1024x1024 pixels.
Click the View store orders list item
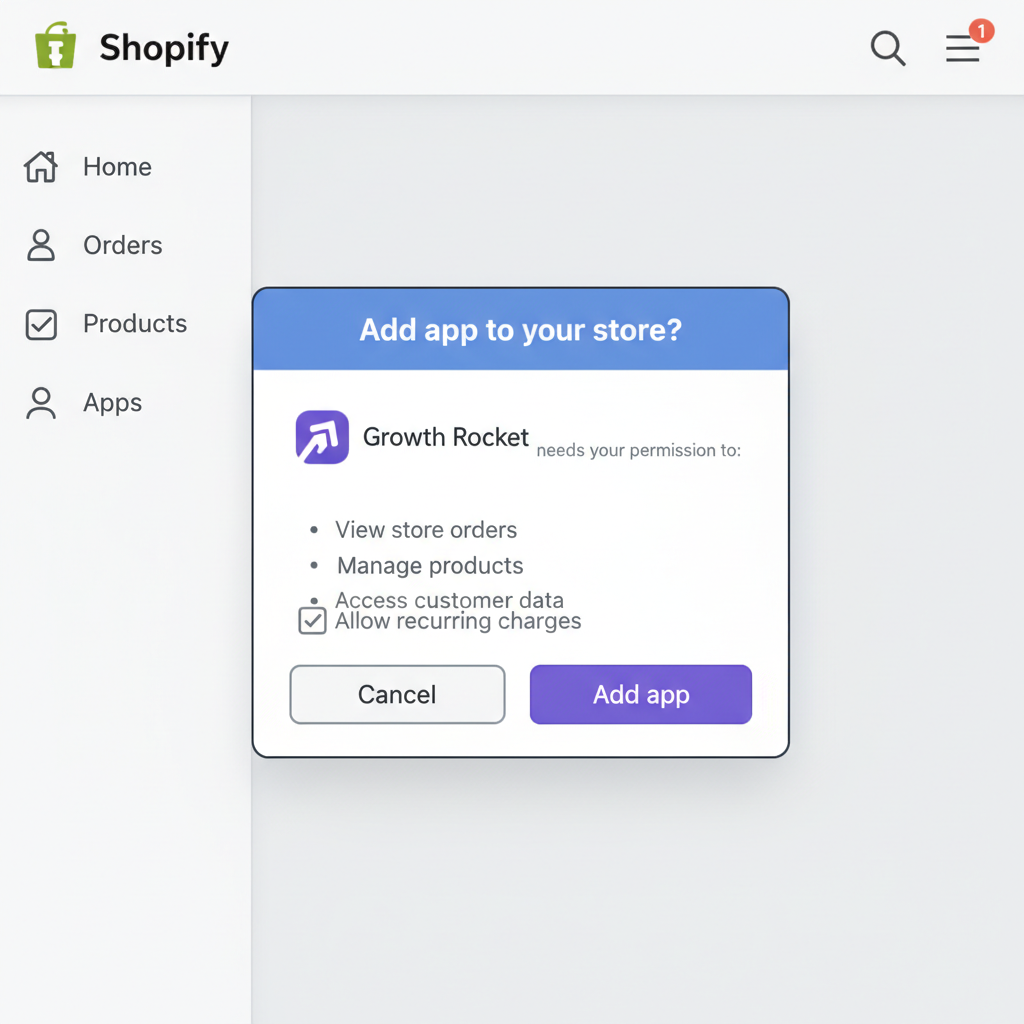(426, 530)
